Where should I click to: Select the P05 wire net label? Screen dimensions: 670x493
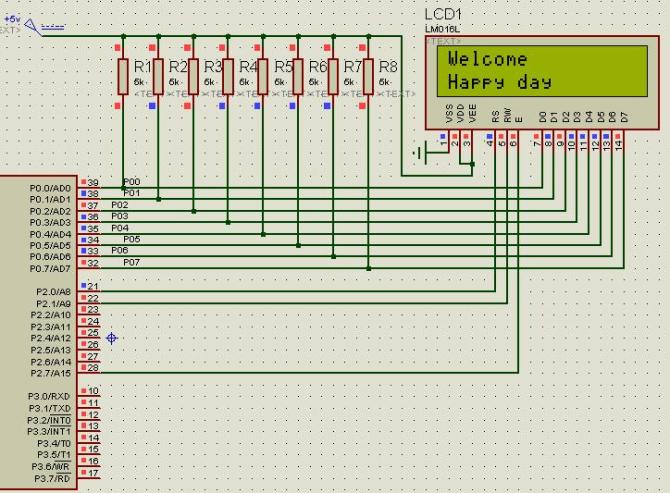point(132,239)
